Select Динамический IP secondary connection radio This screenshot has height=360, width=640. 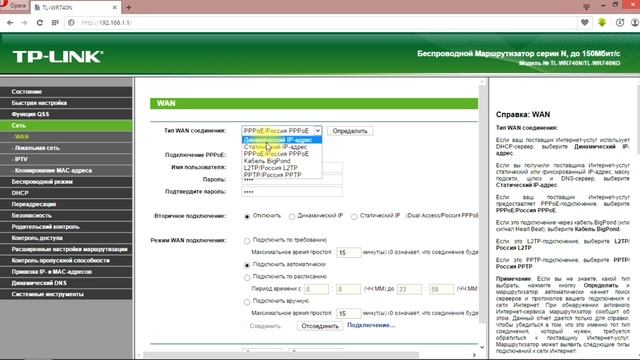point(292,216)
